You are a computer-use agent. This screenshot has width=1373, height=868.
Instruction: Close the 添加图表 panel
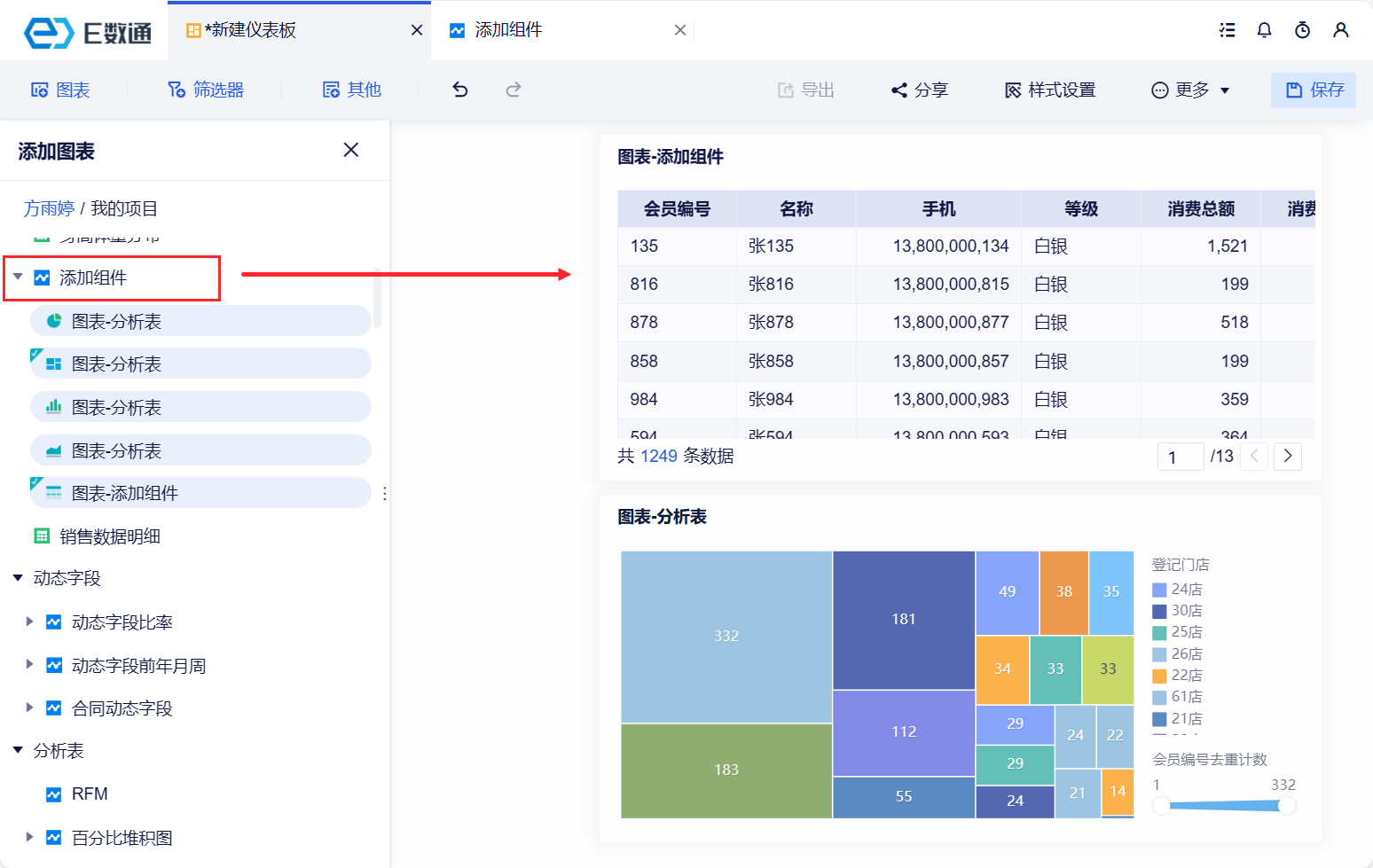(x=351, y=150)
